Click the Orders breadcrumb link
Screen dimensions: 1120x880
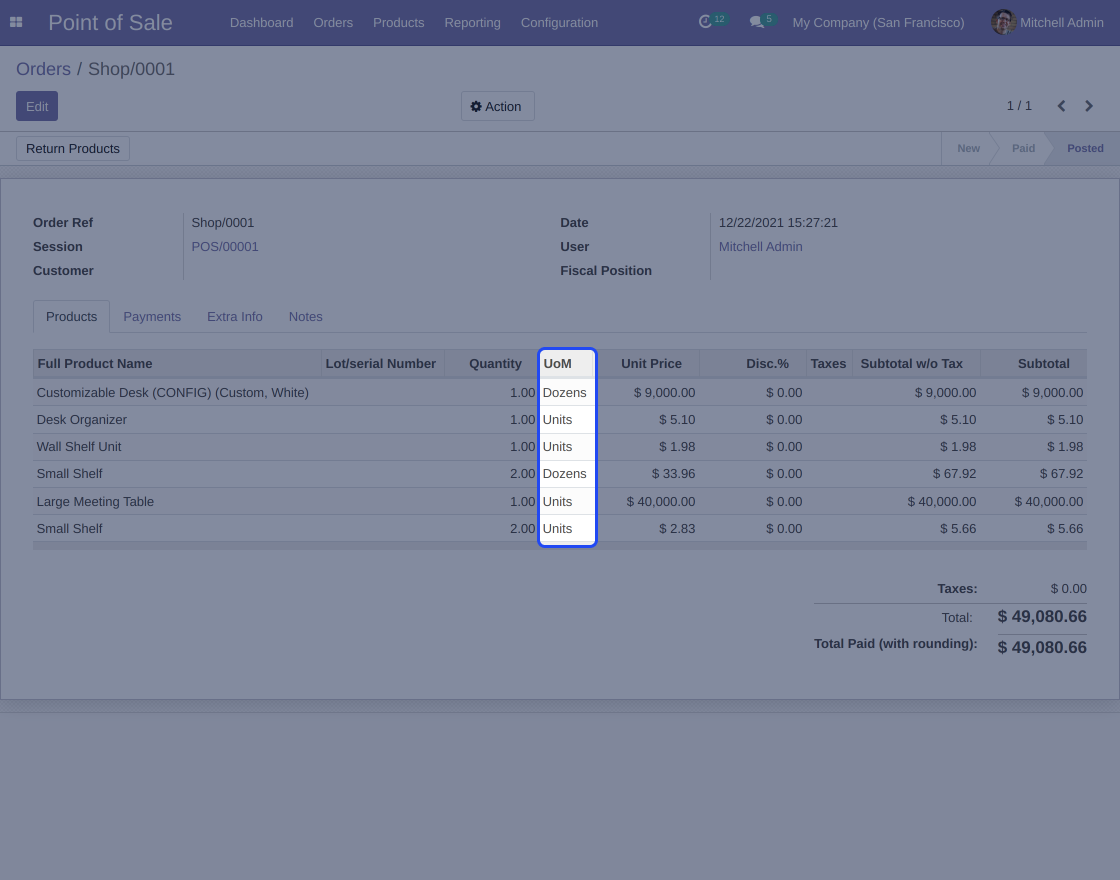43,69
